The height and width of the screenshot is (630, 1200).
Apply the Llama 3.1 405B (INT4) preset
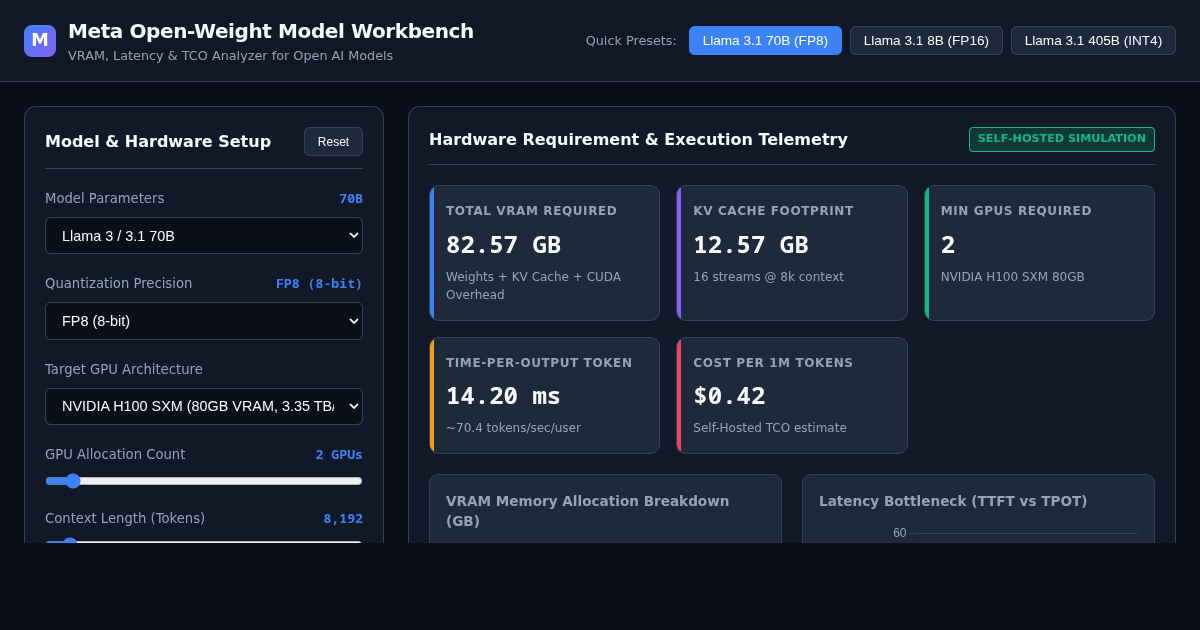point(1093,41)
